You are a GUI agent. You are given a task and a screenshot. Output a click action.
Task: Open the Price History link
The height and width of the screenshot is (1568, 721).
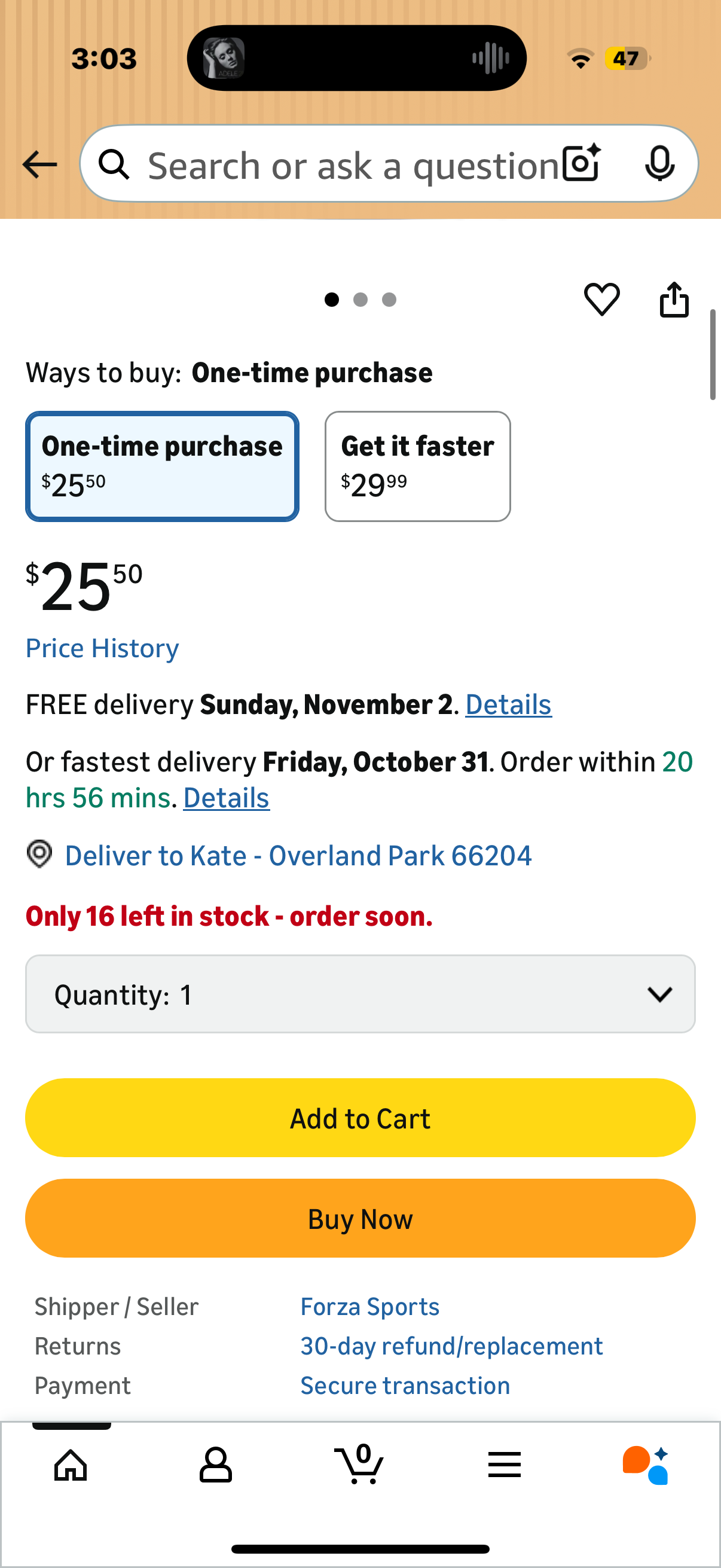tap(102, 648)
